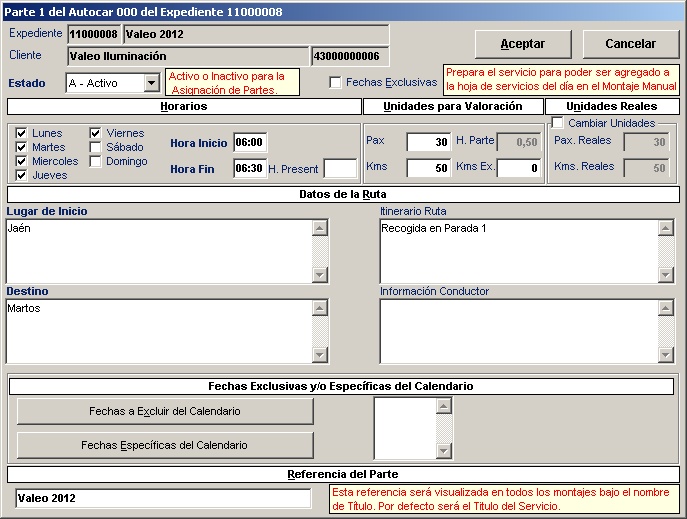This screenshot has height=519, width=687.
Task: Click Información Conductor scroll down arrow
Action: [666, 355]
